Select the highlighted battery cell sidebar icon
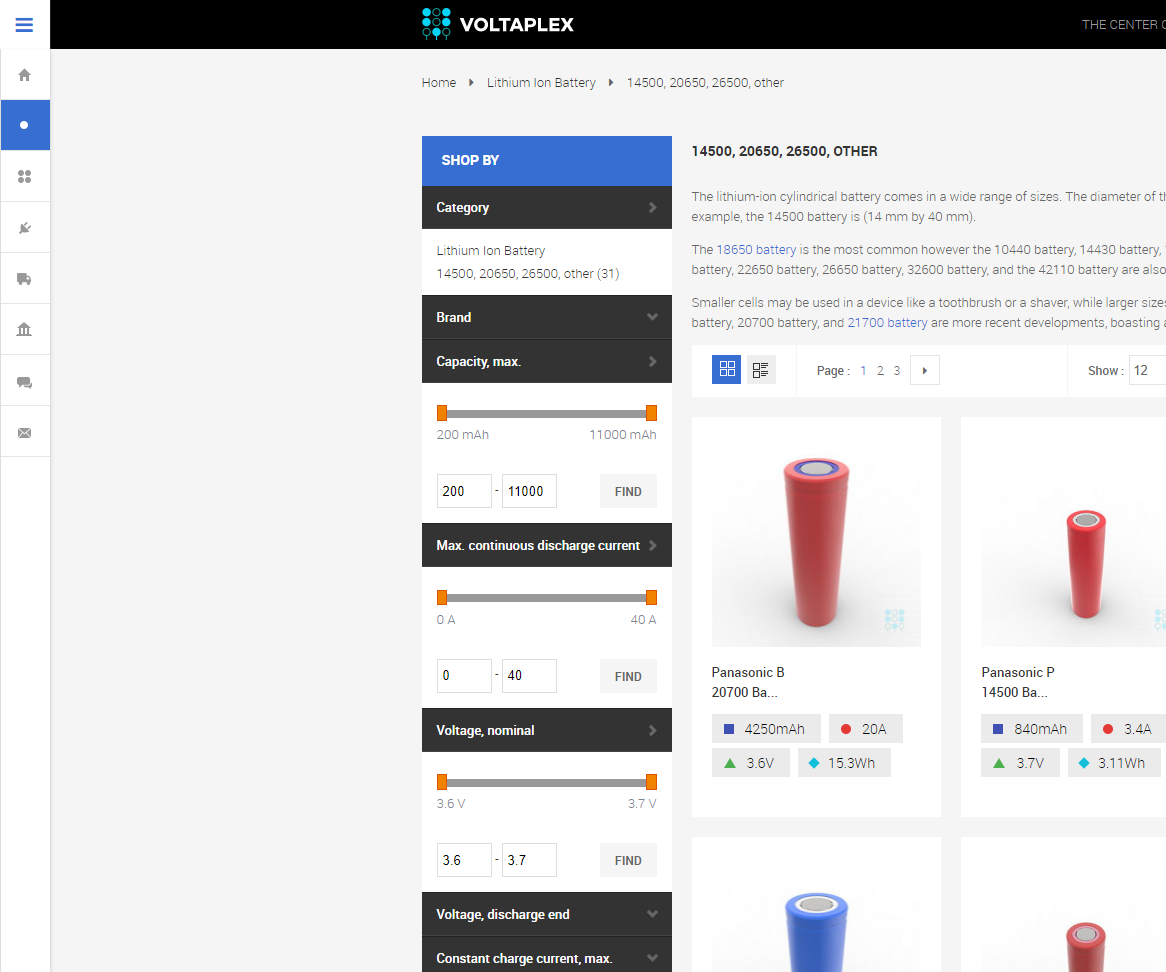Image resolution: width=1166 pixels, height=972 pixels. coord(25,125)
